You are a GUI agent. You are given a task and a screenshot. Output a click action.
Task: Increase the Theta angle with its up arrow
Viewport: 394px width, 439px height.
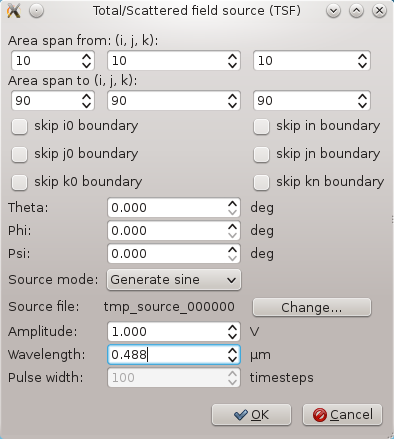coord(232,203)
